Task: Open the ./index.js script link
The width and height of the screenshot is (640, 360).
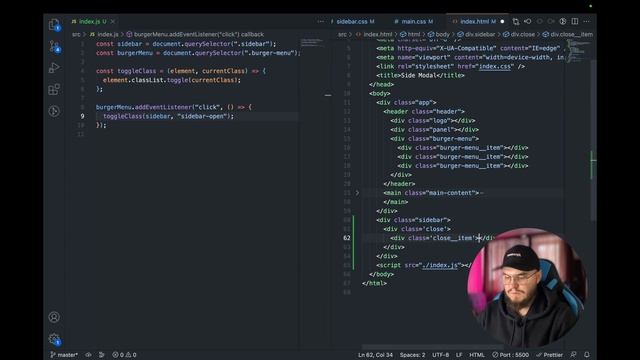Action: click(440, 265)
